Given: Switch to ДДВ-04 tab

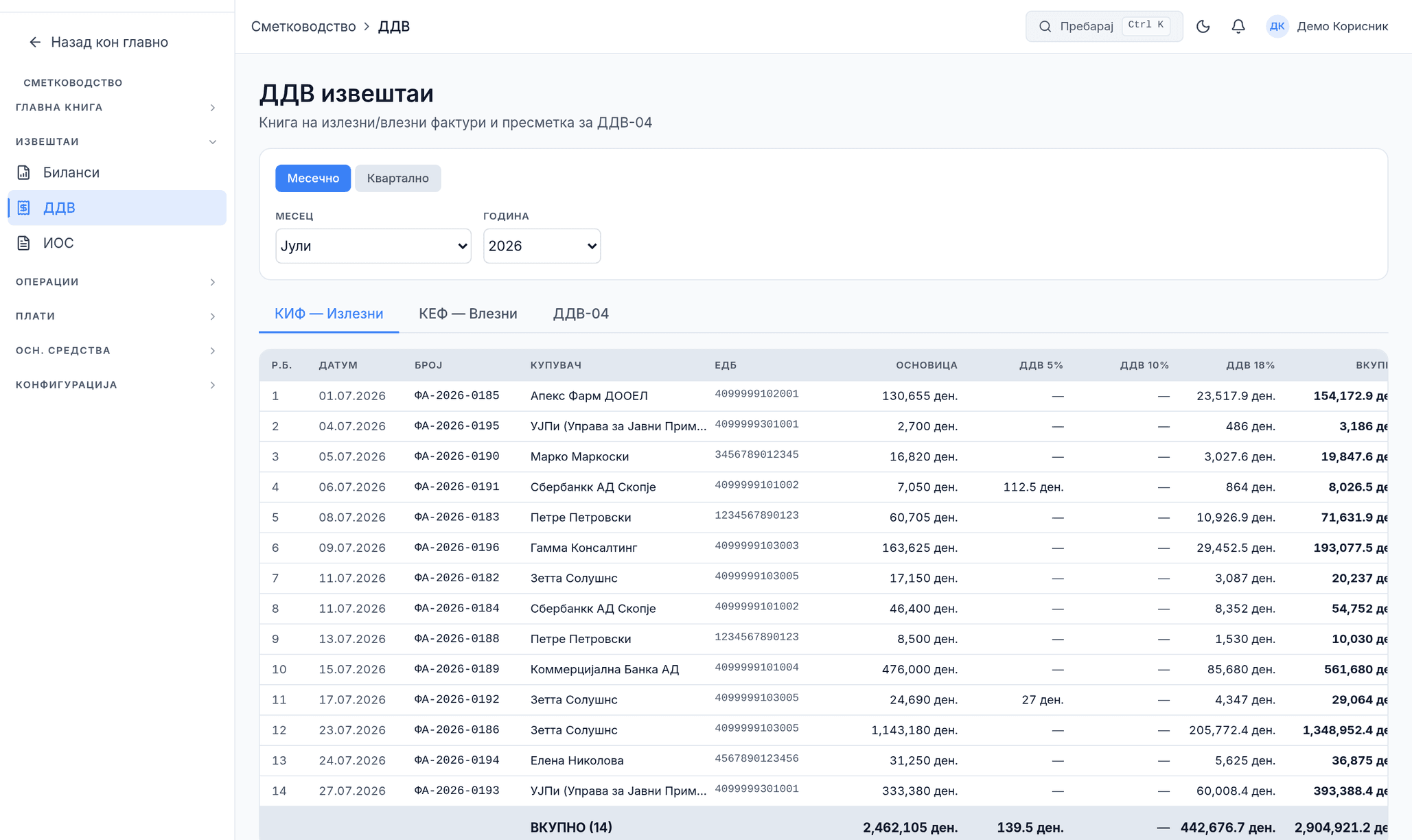Looking at the screenshot, I should click(x=581, y=314).
